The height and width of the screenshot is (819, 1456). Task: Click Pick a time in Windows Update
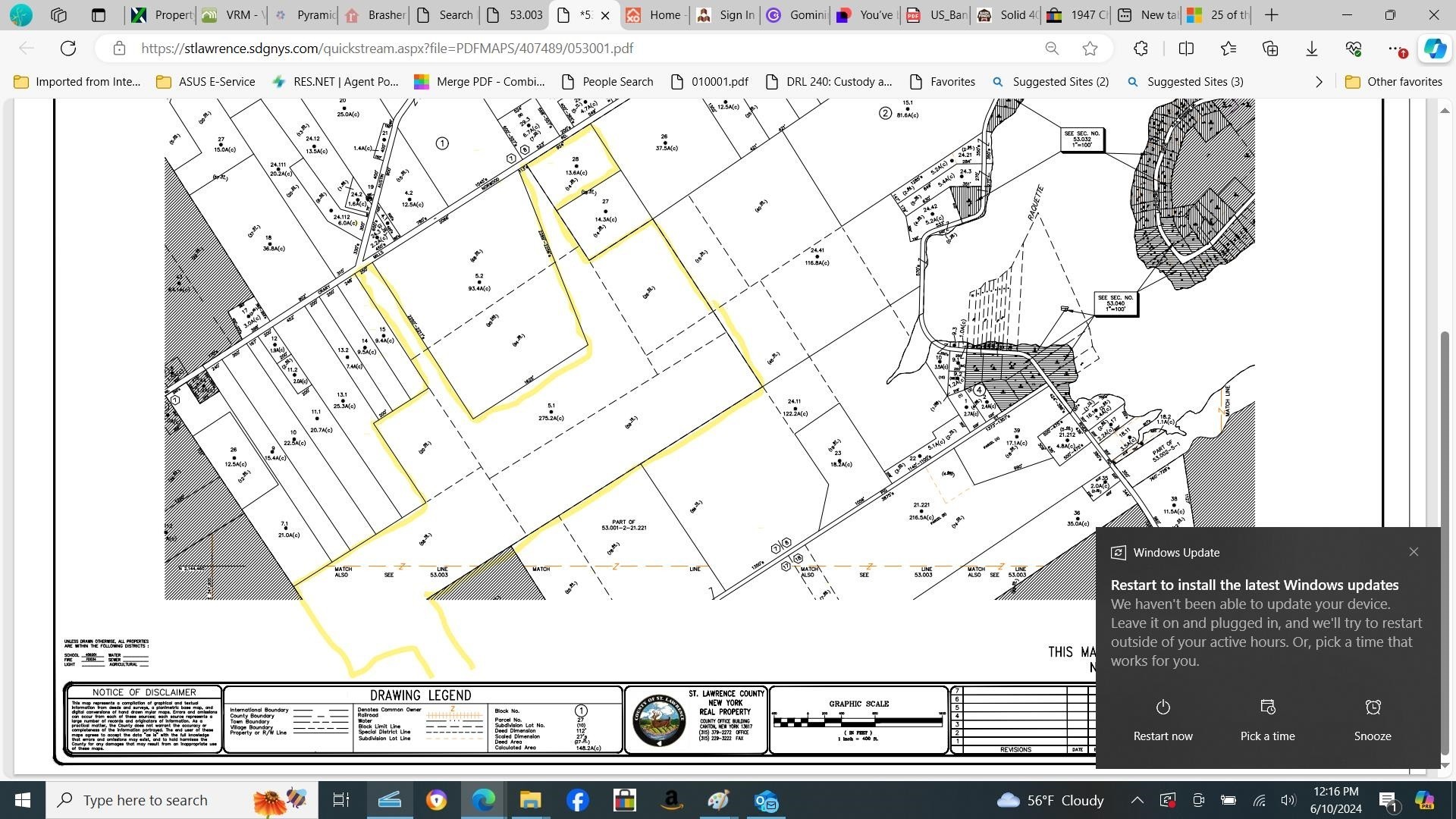[x=1267, y=720]
